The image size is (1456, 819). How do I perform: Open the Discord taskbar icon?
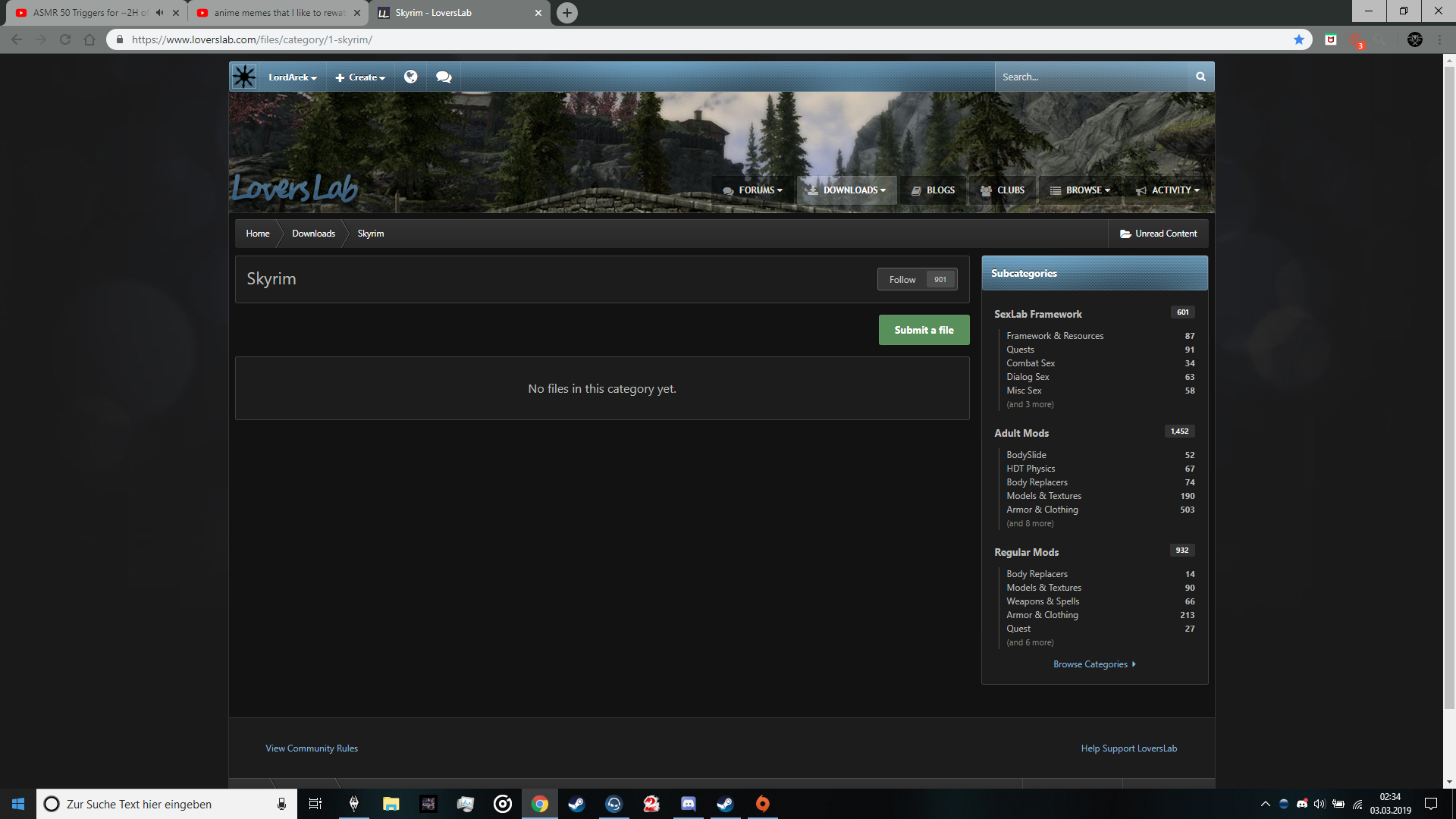point(689,804)
